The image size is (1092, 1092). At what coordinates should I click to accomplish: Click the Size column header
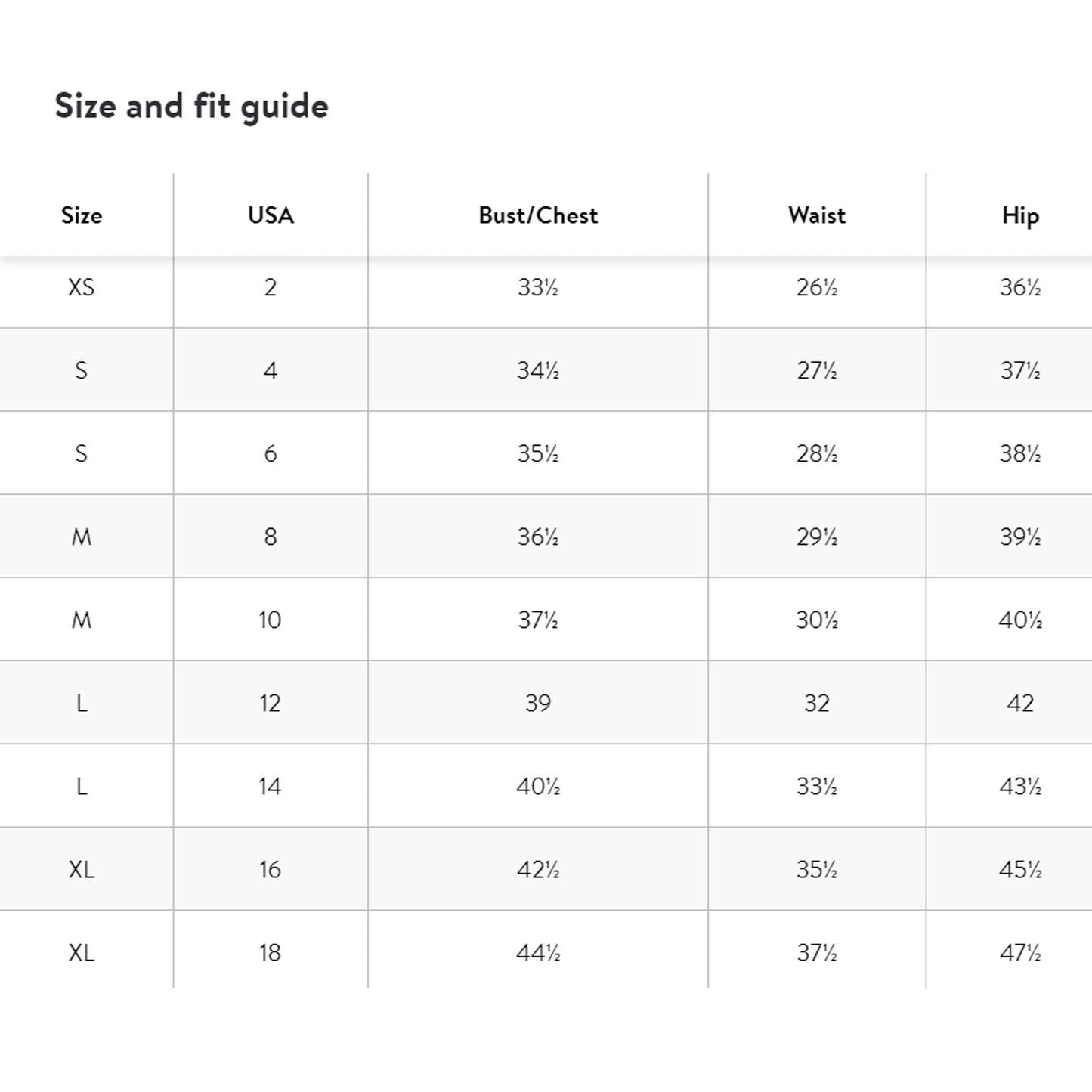coord(82,215)
